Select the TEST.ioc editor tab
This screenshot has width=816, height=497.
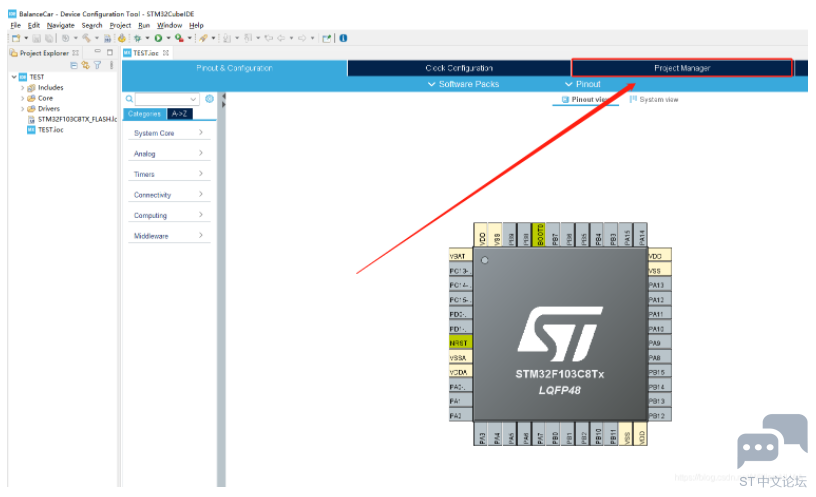click(146, 53)
